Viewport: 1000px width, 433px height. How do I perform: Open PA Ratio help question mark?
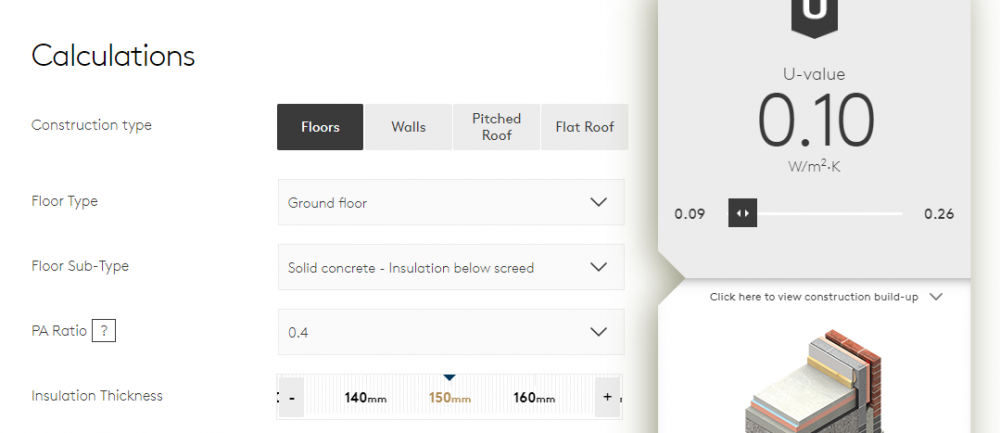point(104,331)
